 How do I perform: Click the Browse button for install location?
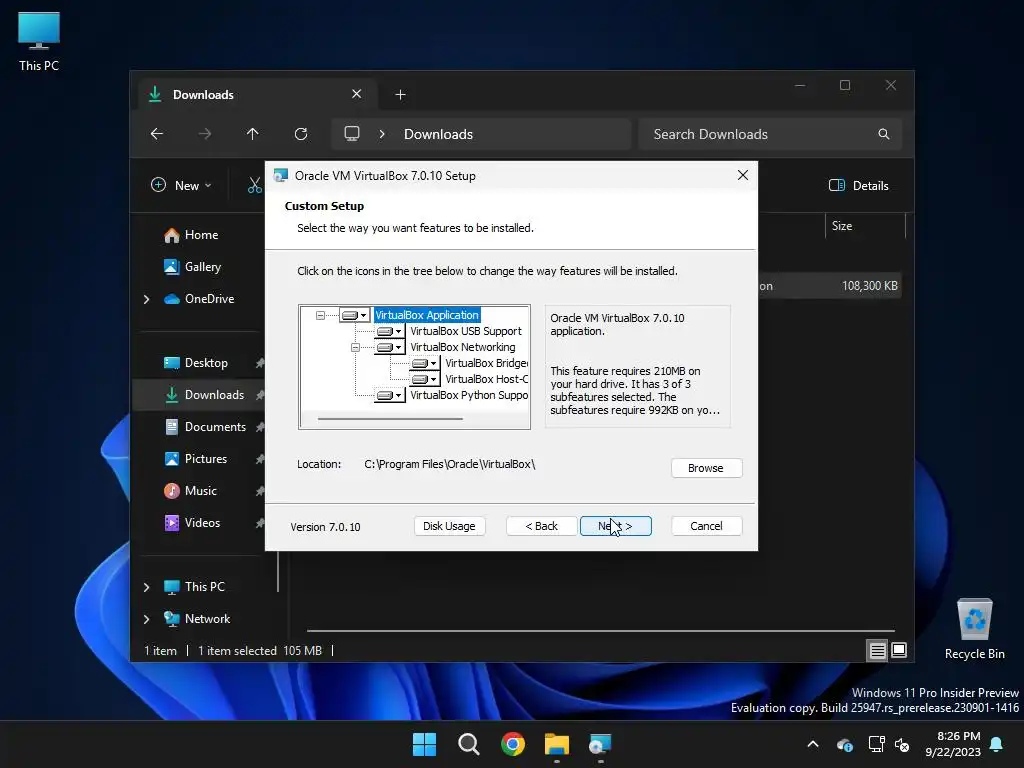coord(706,468)
